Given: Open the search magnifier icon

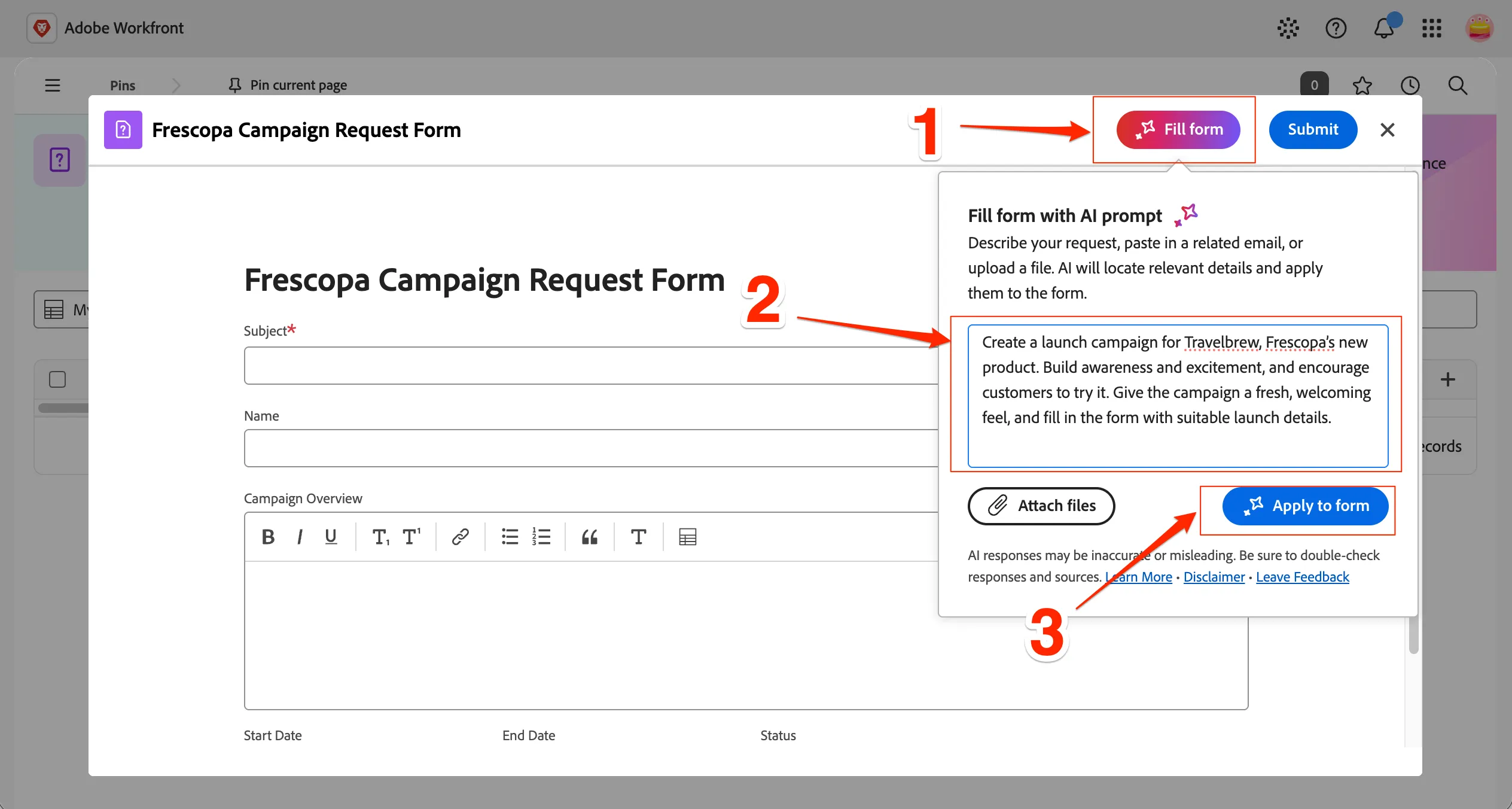Looking at the screenshot, I should click(x=1458, y=85).
